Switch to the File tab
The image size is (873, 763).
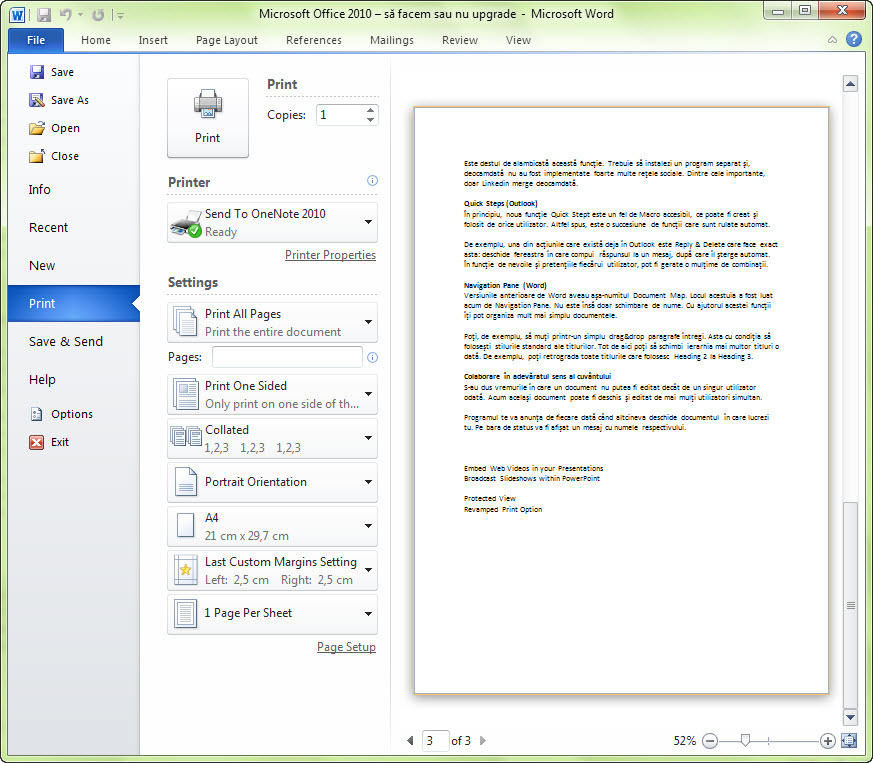36,40
